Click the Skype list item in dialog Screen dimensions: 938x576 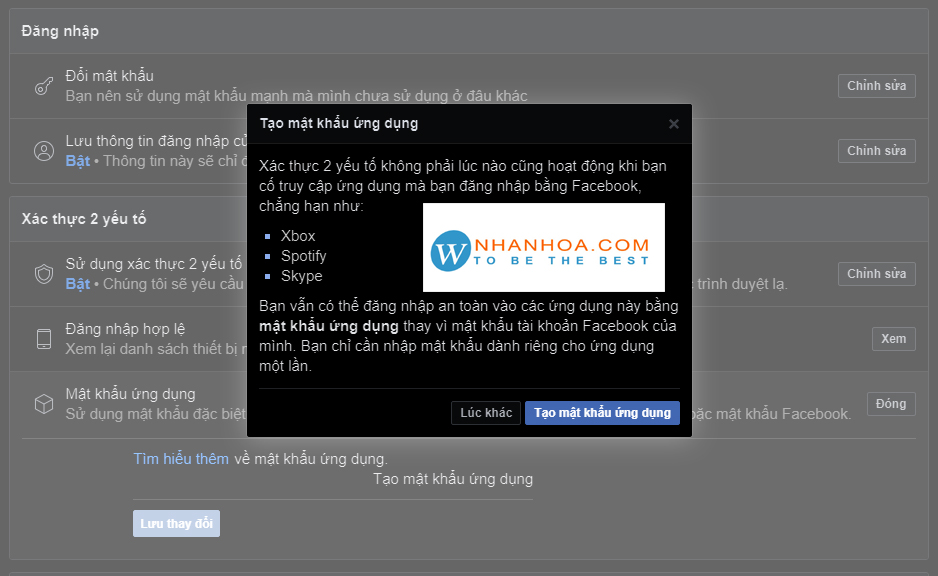(x=302, y=276)
